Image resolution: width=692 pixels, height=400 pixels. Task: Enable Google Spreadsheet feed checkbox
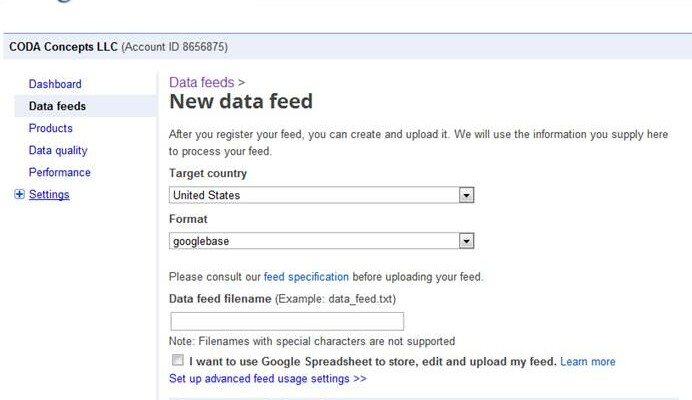coord(178,360)
